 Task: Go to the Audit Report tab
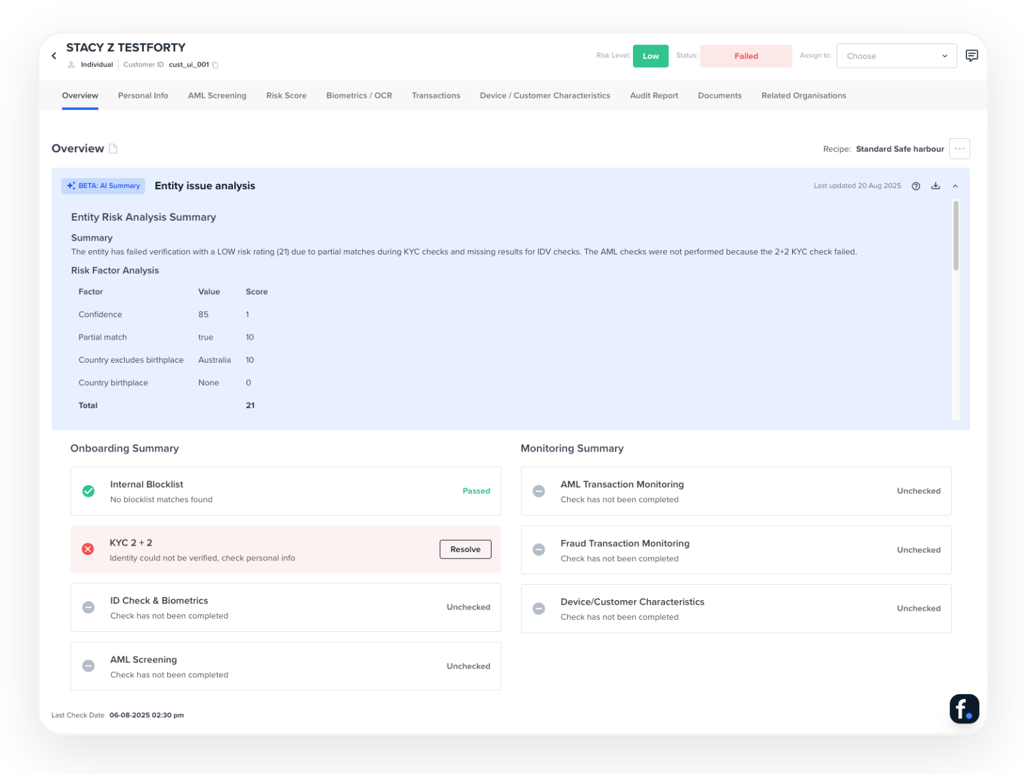[x=654, y=96]
